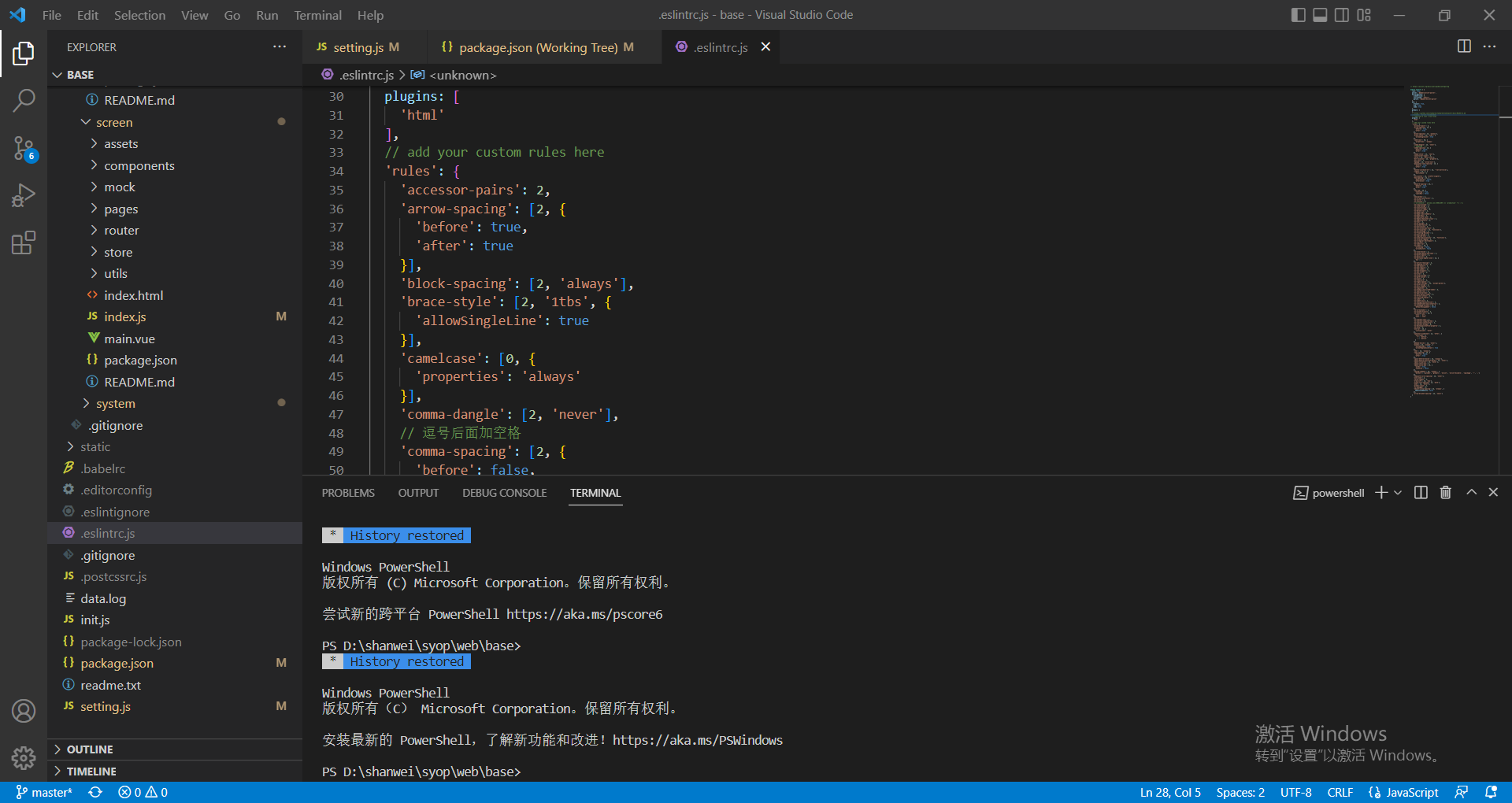Open the Extensions view
Image resolution: width=1512 pixels, height=803 pixels.
tap(24, 242)
